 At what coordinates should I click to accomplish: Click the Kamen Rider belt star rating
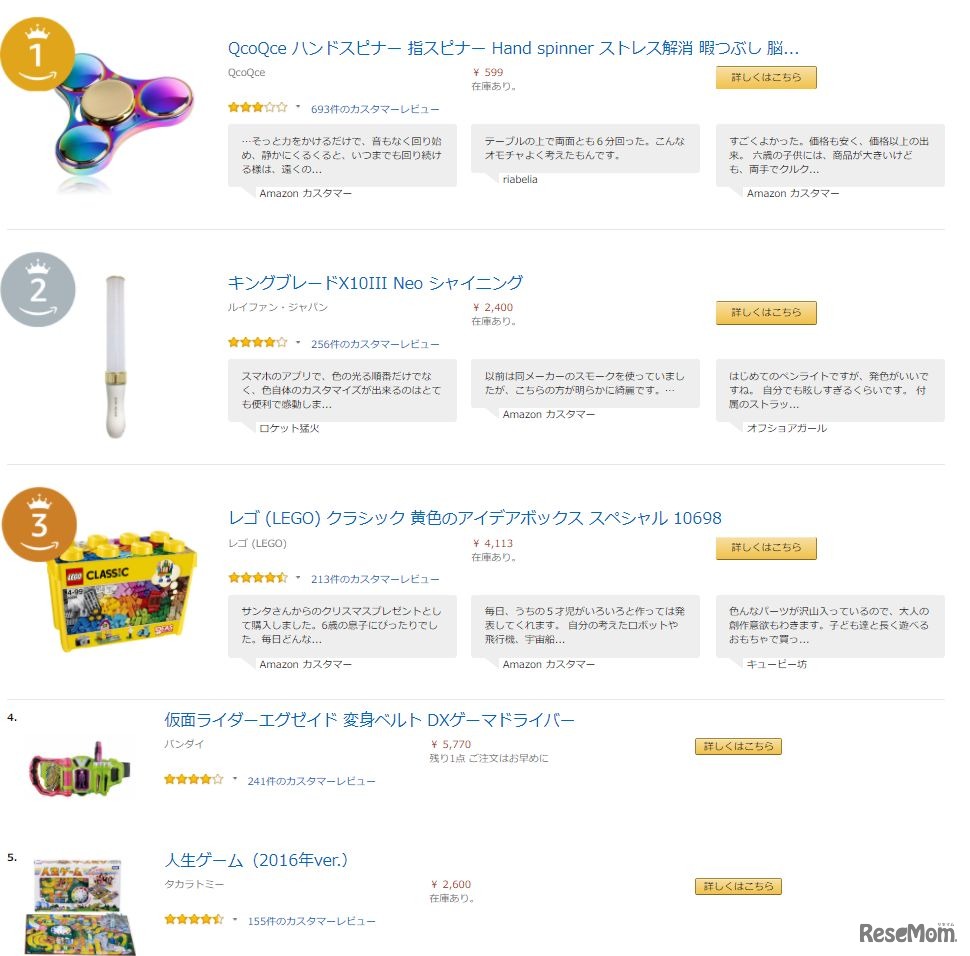tap(193, 779)
